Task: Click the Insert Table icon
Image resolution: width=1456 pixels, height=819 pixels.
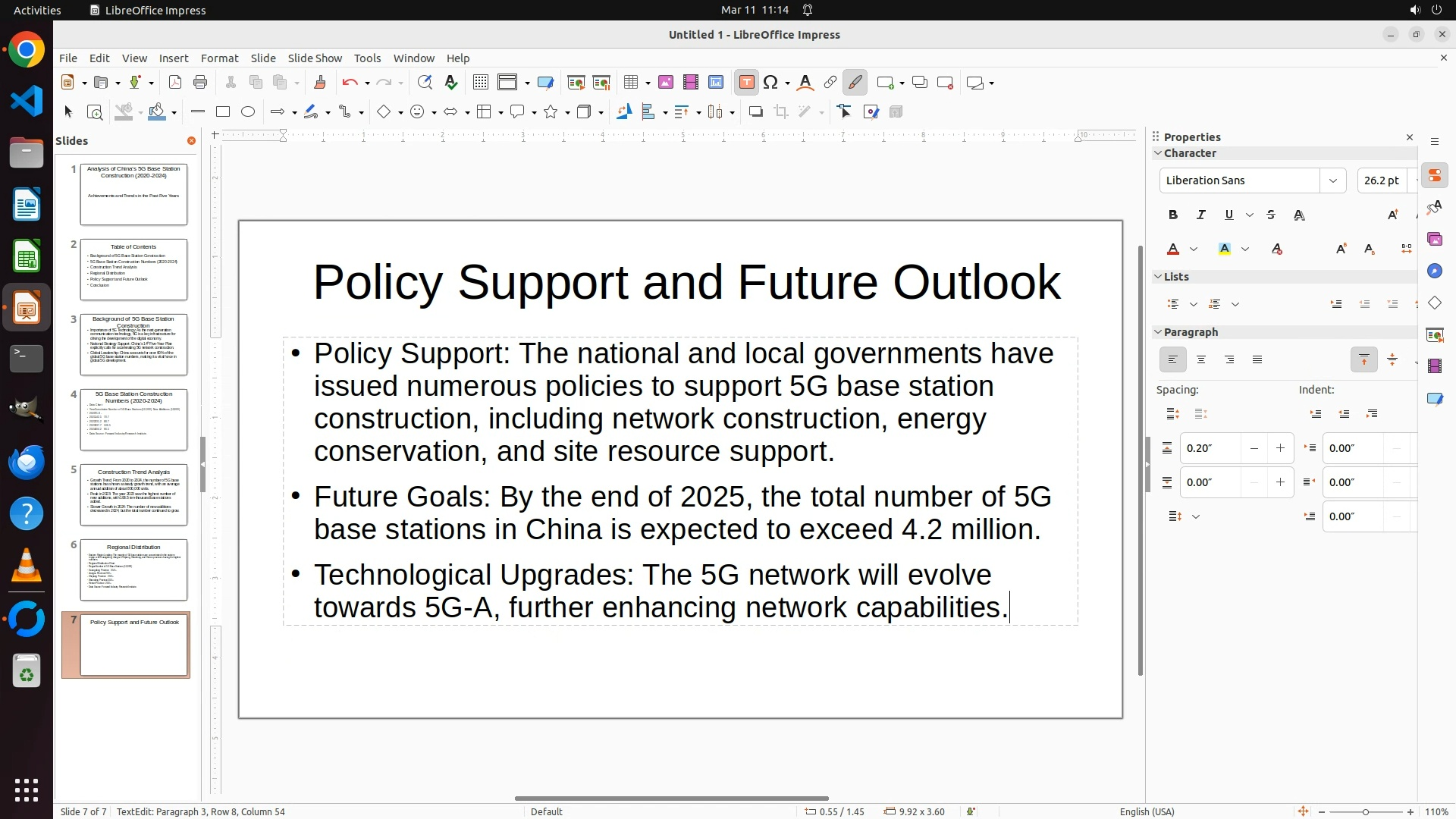Action: point(630,83)
